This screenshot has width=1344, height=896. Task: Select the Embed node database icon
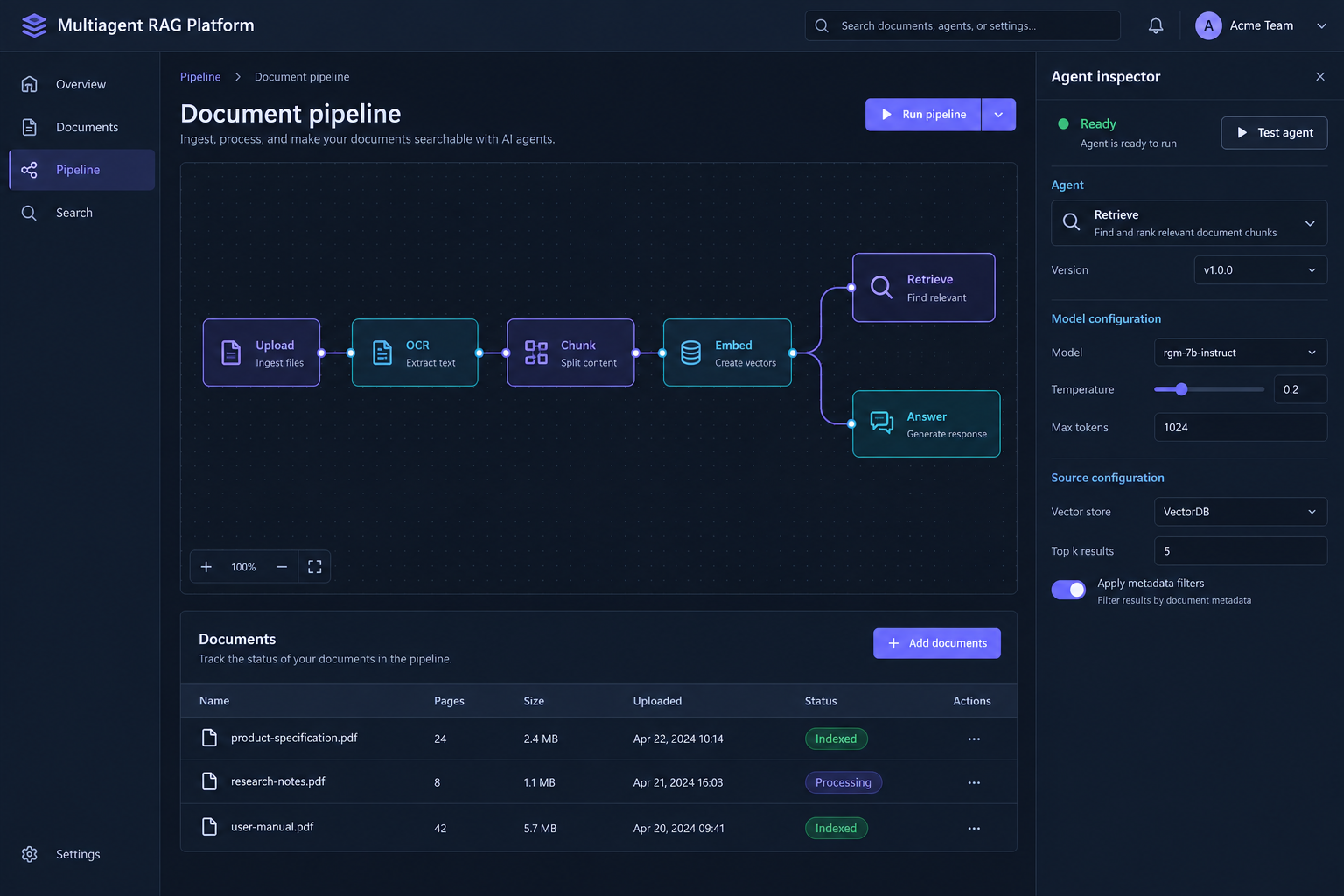point(691,353)
